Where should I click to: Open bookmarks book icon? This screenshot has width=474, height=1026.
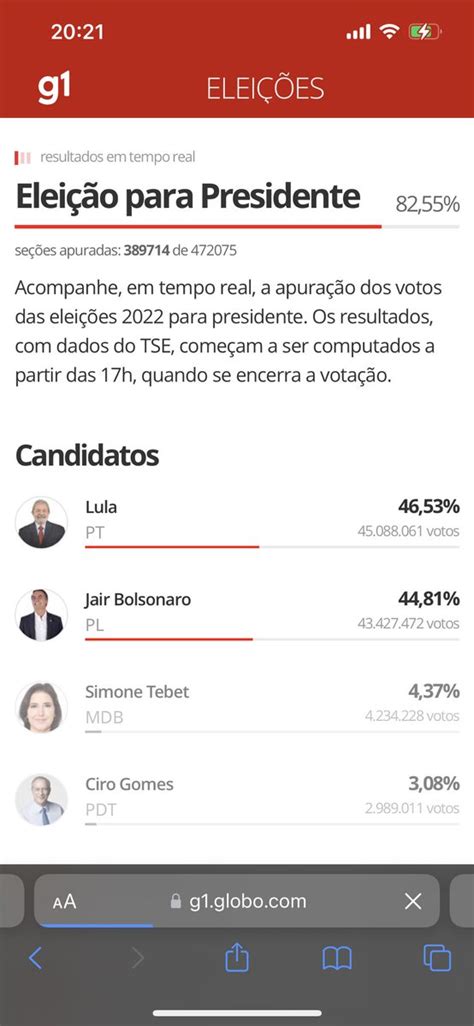pos(337,959)
